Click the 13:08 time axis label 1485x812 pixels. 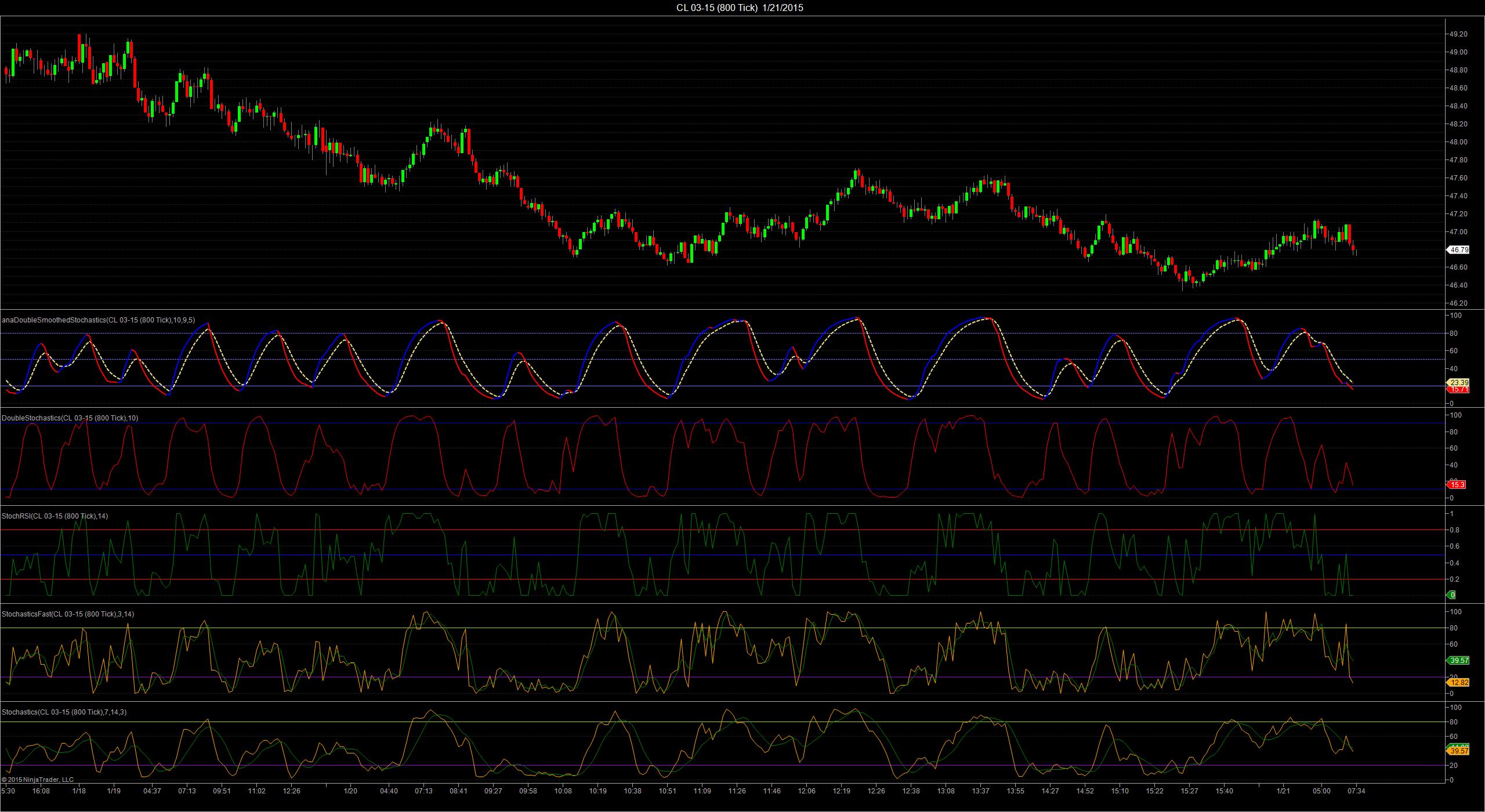(x=946, y=791)
